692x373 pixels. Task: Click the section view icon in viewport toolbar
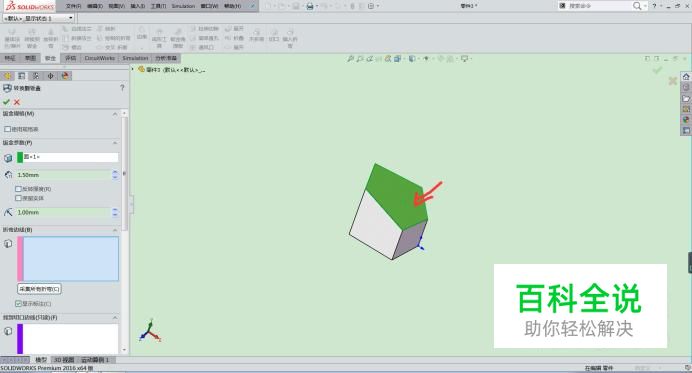tap(388, 58)
